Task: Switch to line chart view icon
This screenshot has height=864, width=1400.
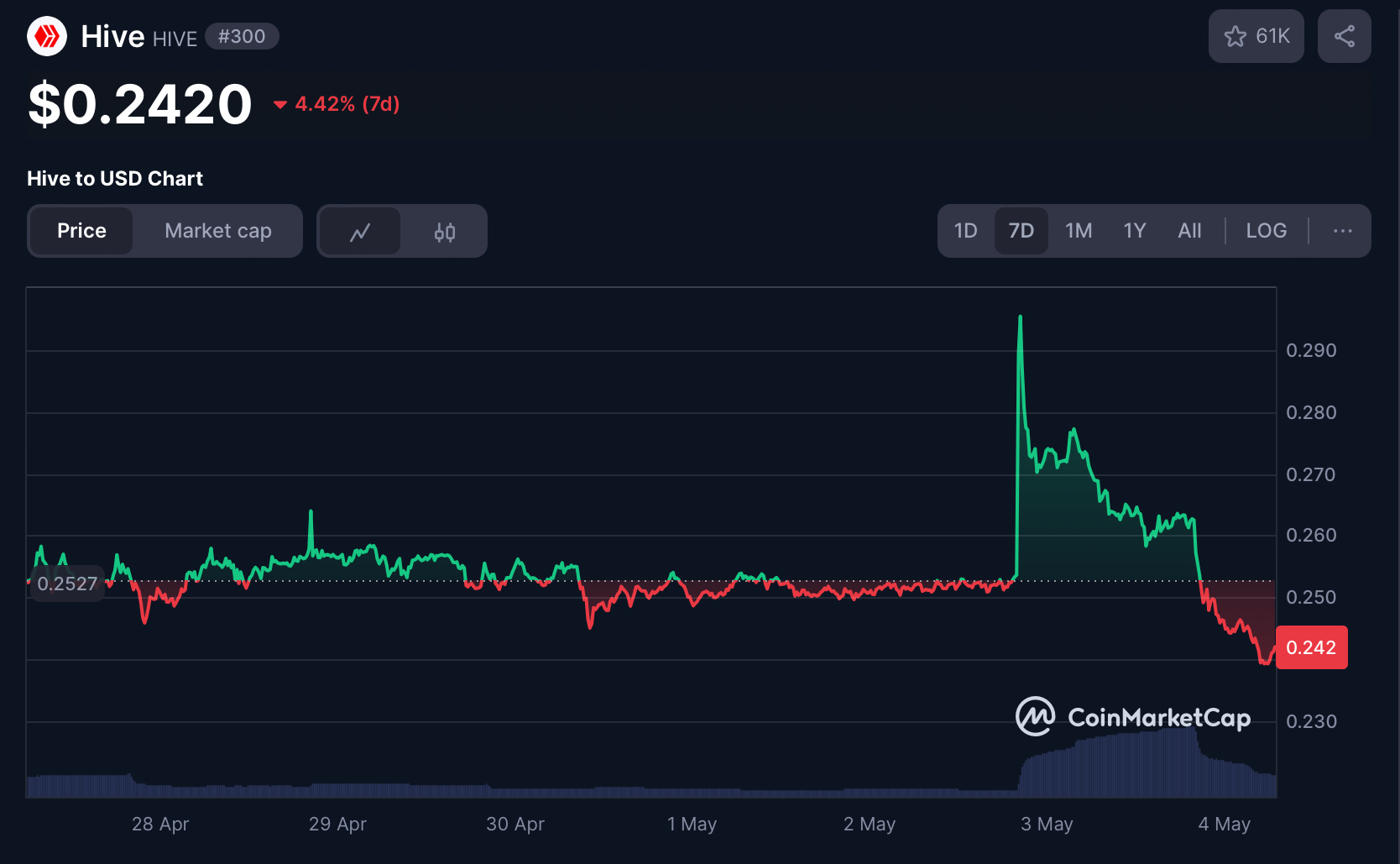Action: (x=360, y=231)
